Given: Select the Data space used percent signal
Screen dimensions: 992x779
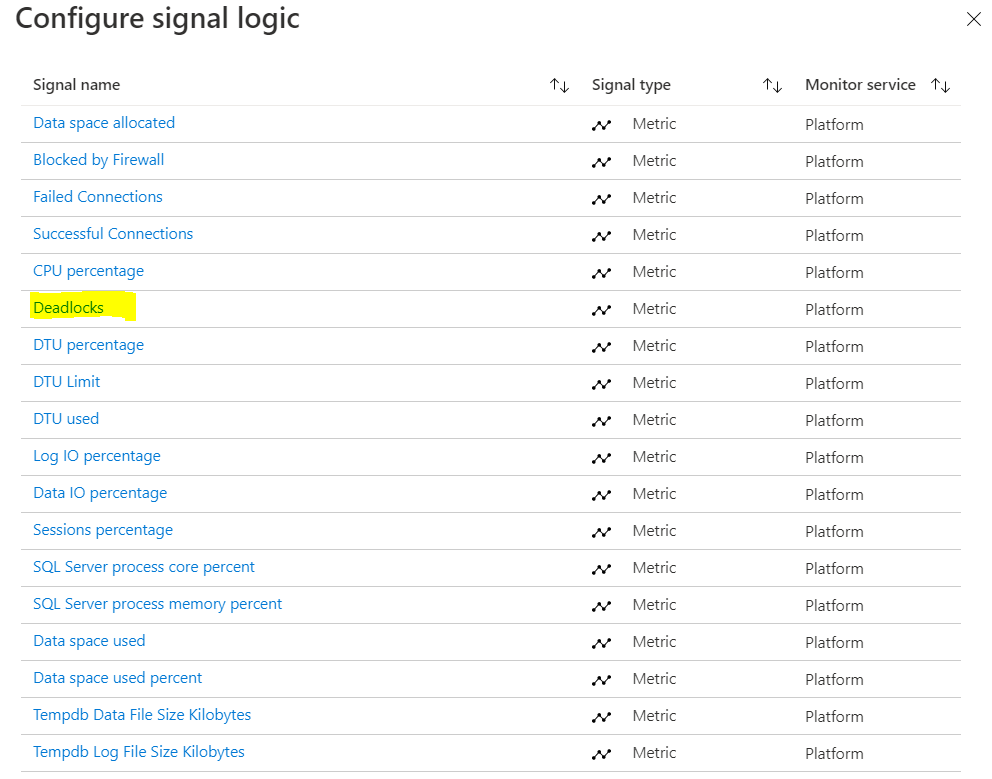Looking at the screenshot, I should (117, 678).
